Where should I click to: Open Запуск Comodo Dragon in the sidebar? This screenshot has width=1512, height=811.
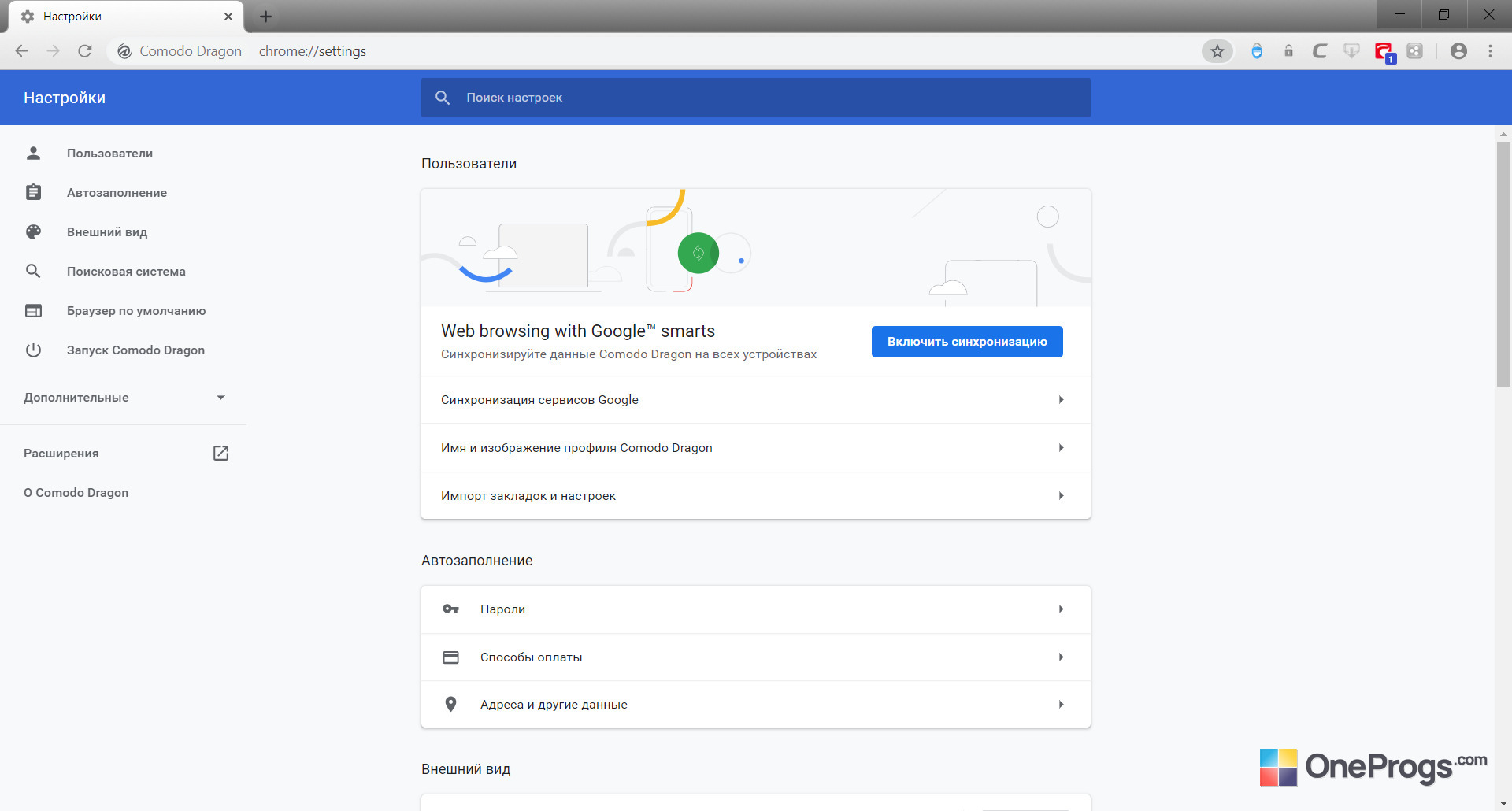click(x=135, y=350)
